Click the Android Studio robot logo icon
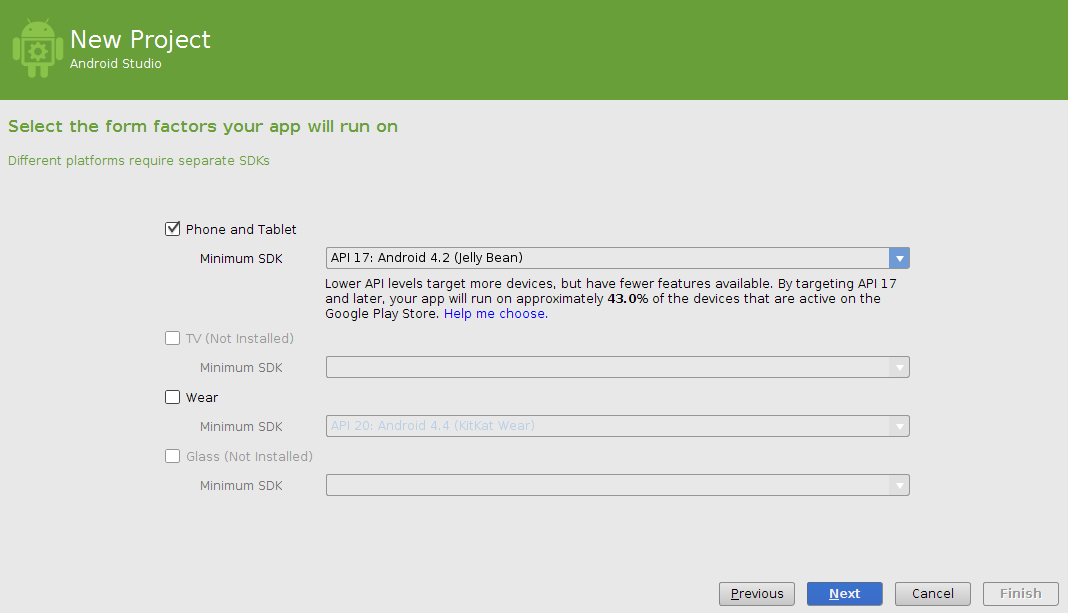The height and width of the screenshot is (613, 1068). coord(38,48)
